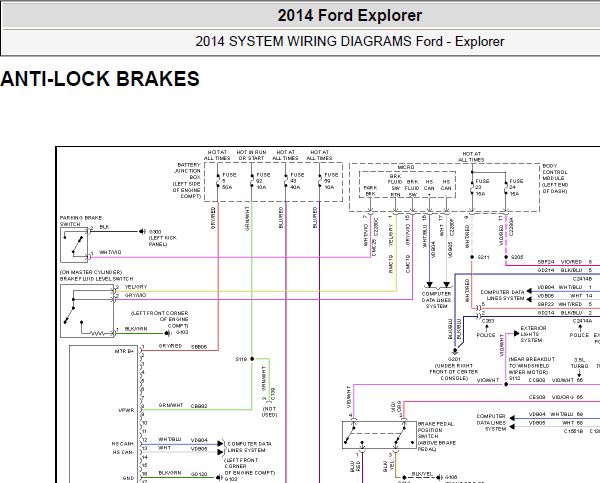The width and height of the screenshot is (600, 483).
Task: Click the 'EXTERIOR LIGHTS SYSTEM' label
Action: click(533, 334)
